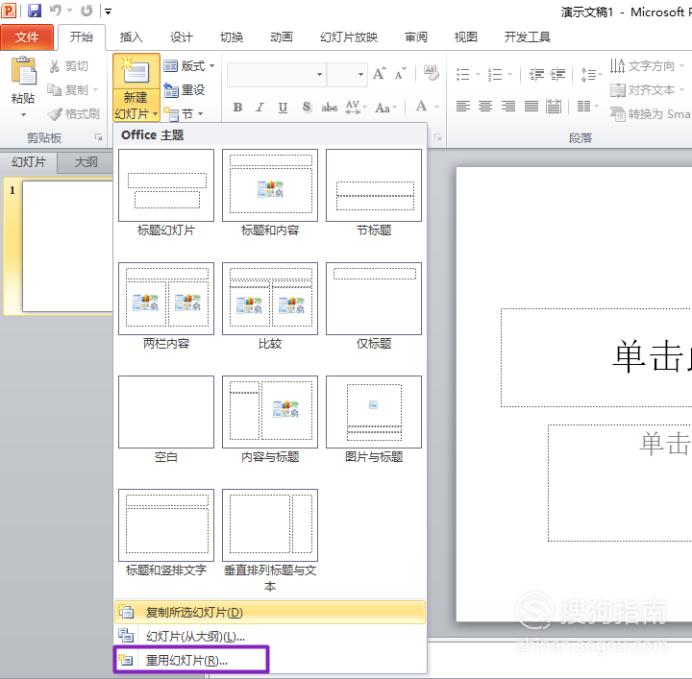Center the text alignment
Viewport: 692px width, 679px height.
coord(485,106)
